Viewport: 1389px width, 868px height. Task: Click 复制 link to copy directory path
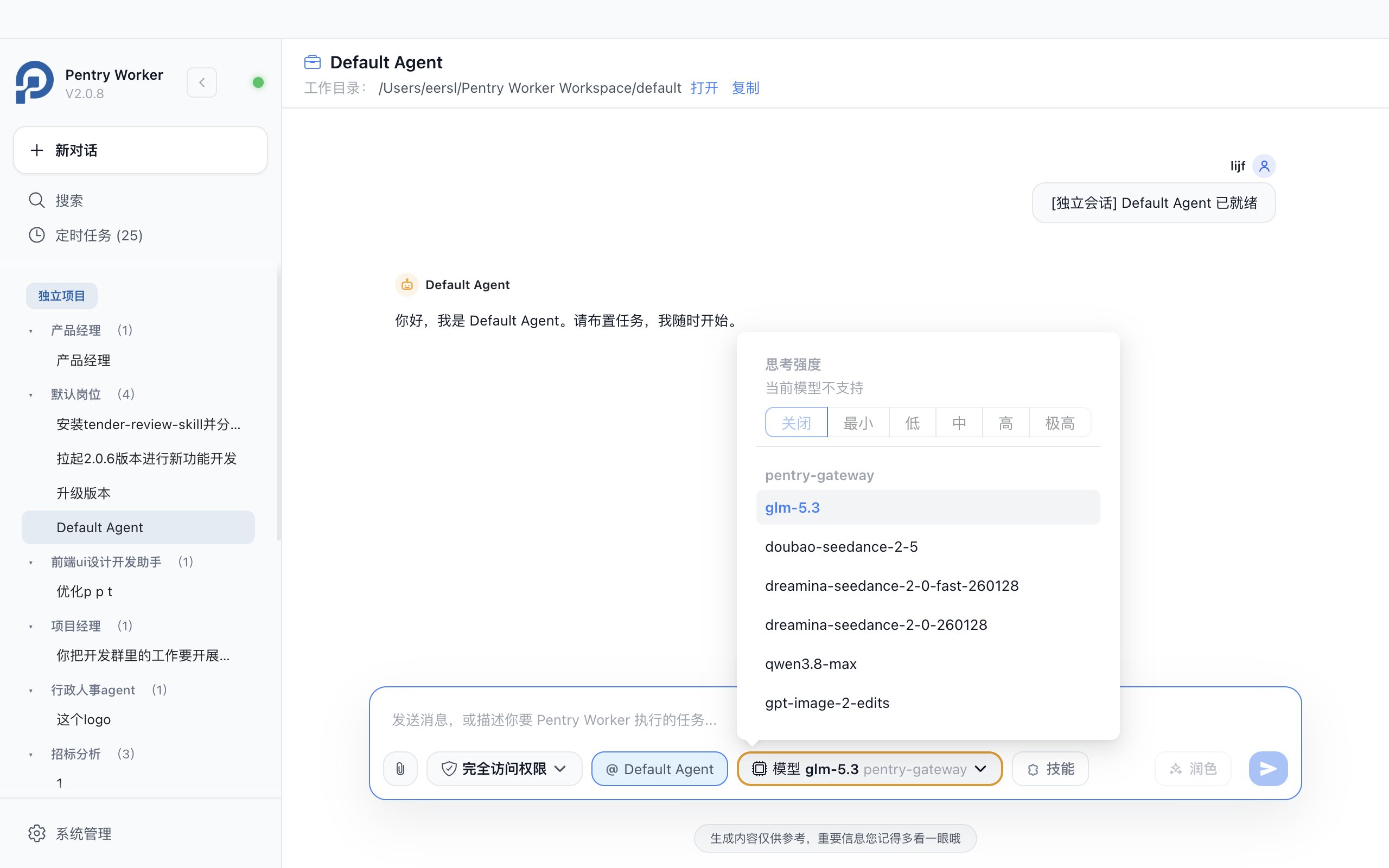point(746,88)
